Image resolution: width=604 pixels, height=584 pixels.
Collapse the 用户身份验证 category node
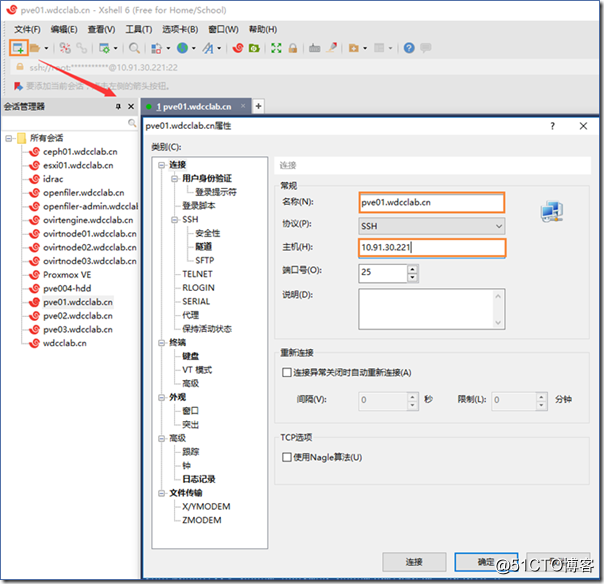click(174, 178)
